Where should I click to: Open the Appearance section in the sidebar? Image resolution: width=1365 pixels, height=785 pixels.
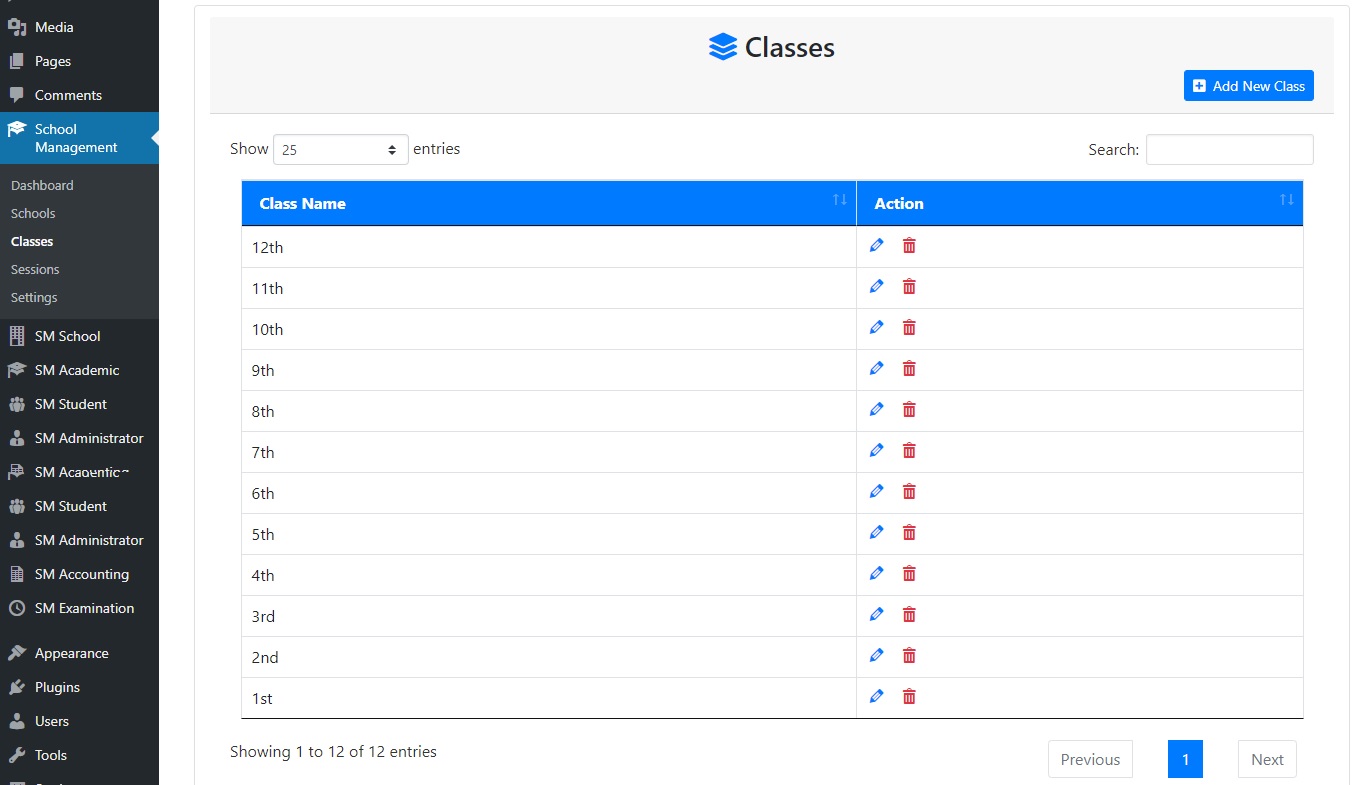click(x=70, y=652)
